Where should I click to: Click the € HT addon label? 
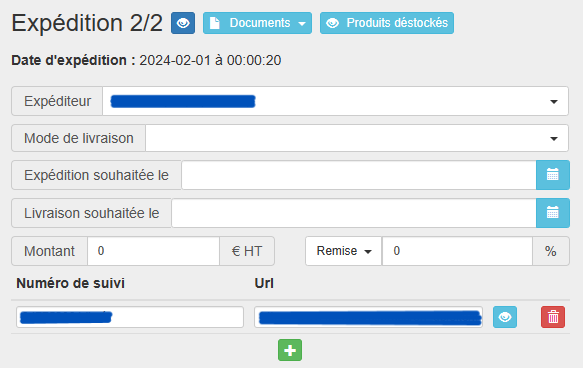point(247,251)
